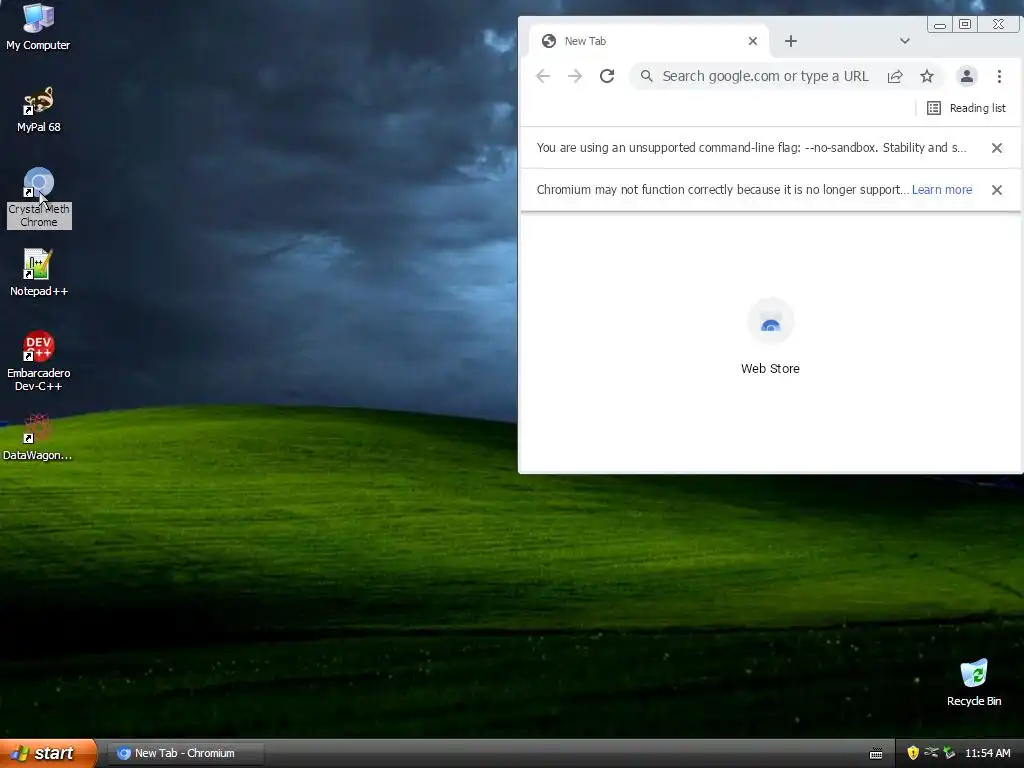
Task: Reload the current page
Action: click(607, 76)
